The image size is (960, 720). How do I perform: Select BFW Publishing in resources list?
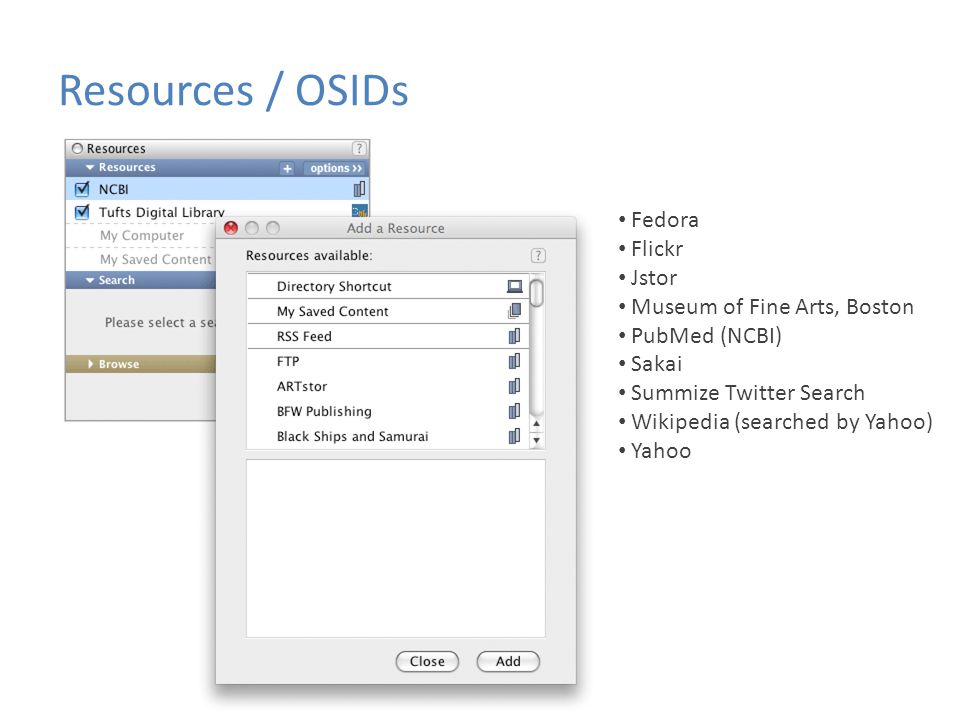388,411
